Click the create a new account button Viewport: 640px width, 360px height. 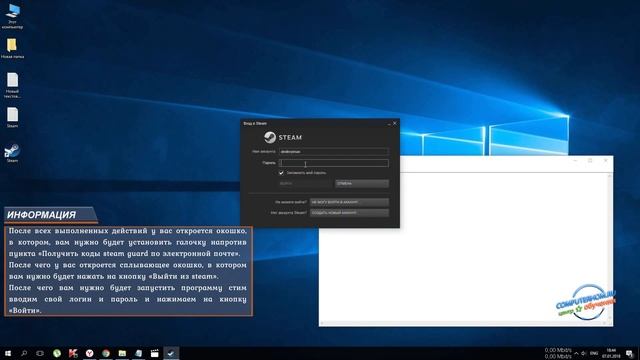pos(349,213)
